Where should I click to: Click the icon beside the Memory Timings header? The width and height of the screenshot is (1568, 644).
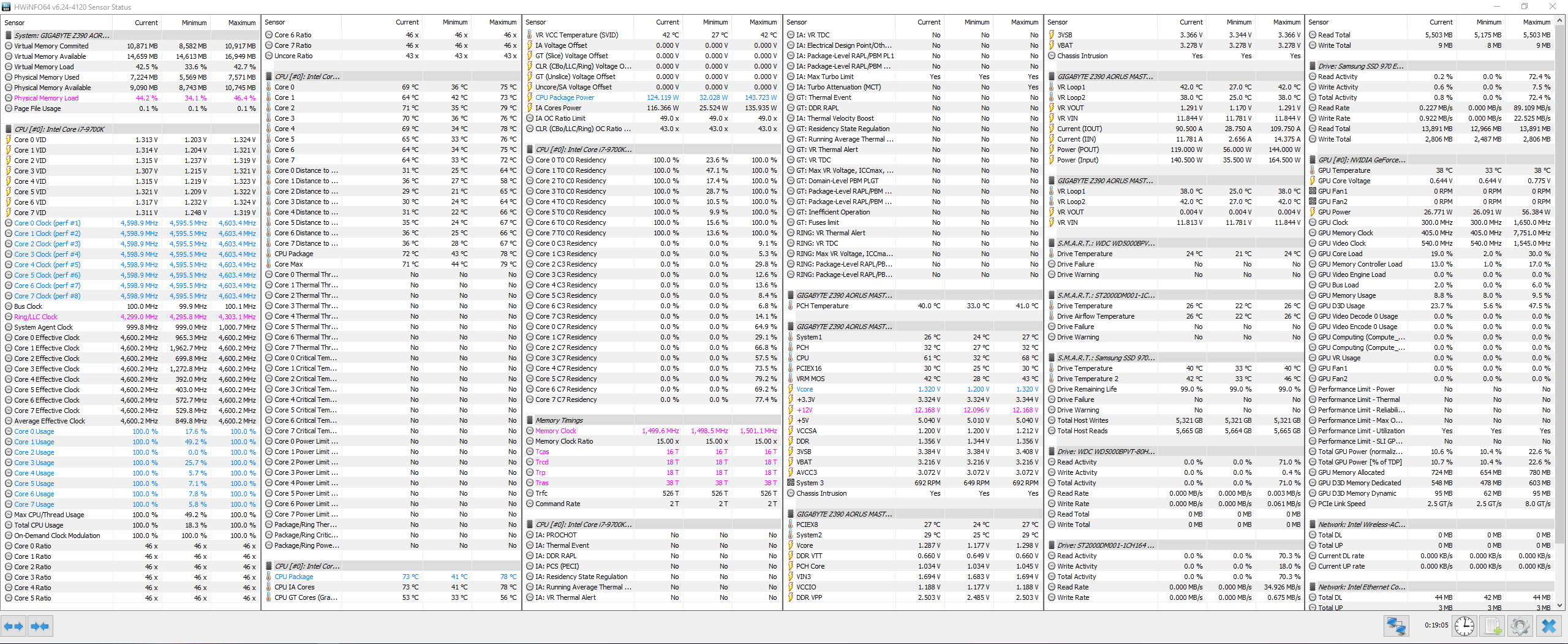point(530,420)
